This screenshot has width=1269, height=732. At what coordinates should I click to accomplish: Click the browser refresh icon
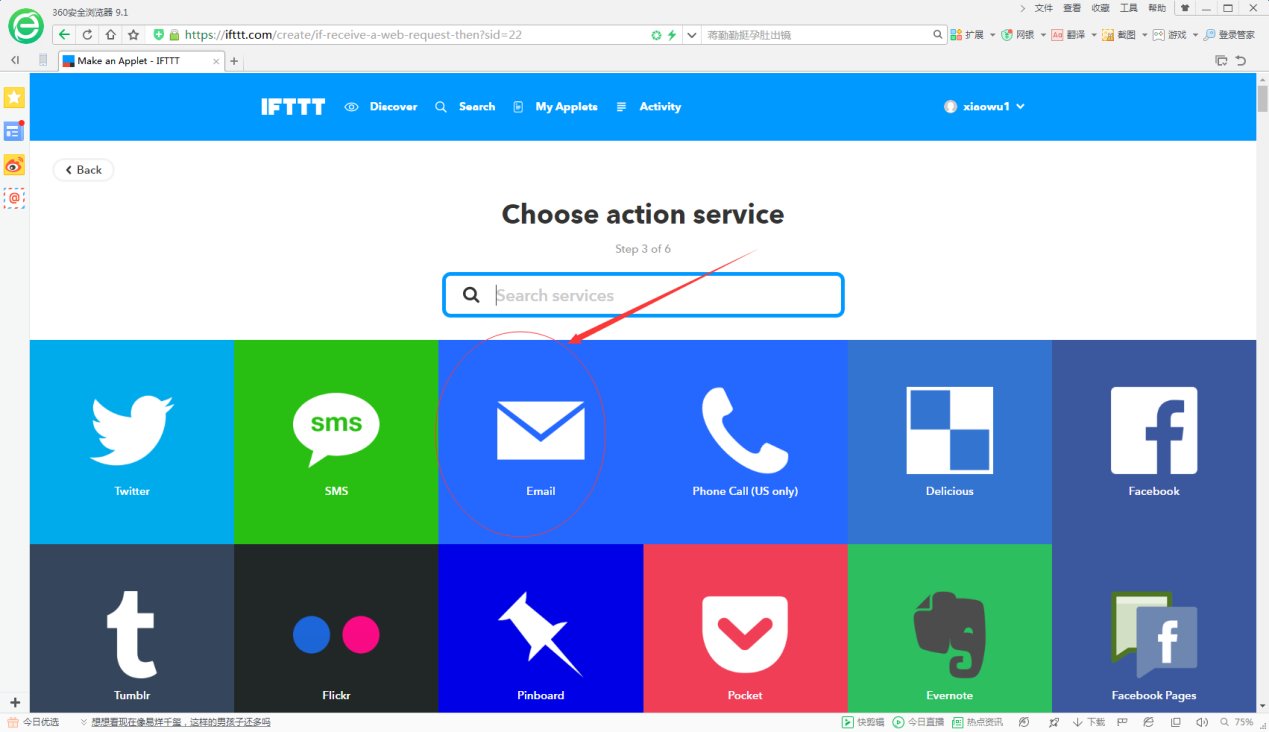pyautogui.click(x=87, y=35)
